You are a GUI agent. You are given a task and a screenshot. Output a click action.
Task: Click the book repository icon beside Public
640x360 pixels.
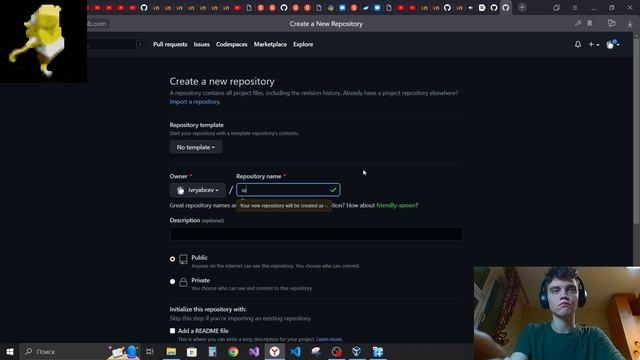183,259
